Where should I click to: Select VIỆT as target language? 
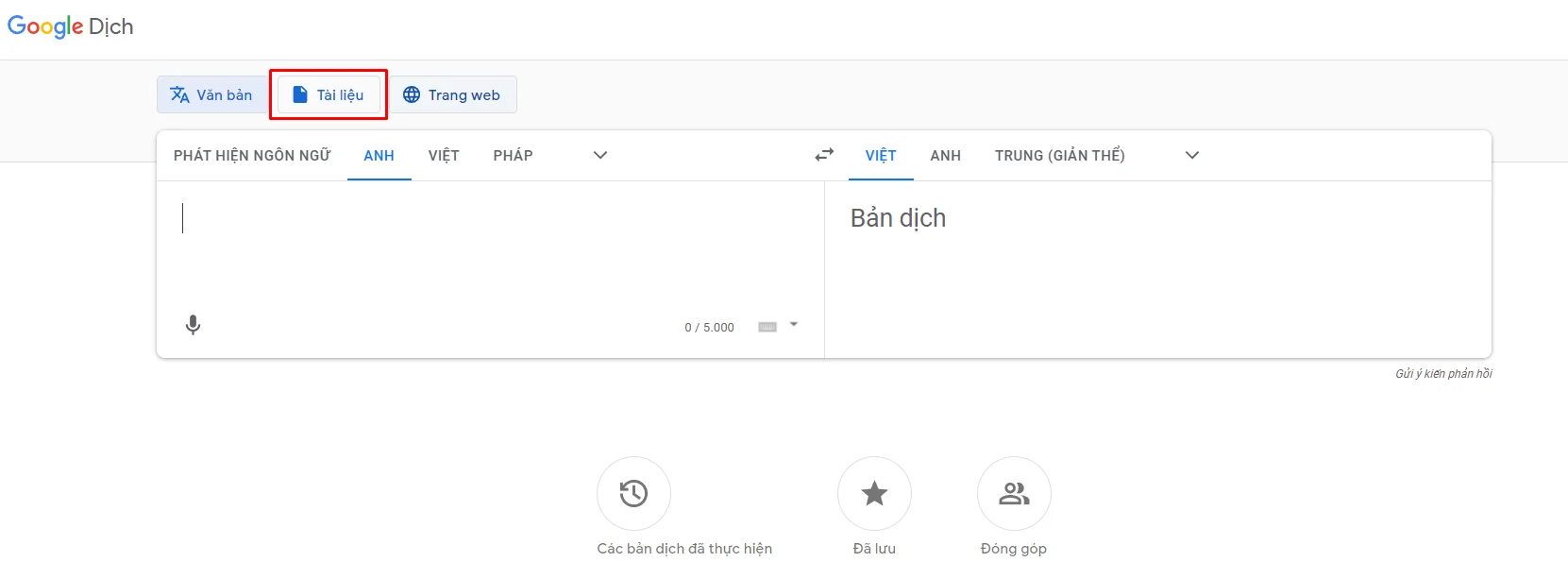(x=881, y=156)
